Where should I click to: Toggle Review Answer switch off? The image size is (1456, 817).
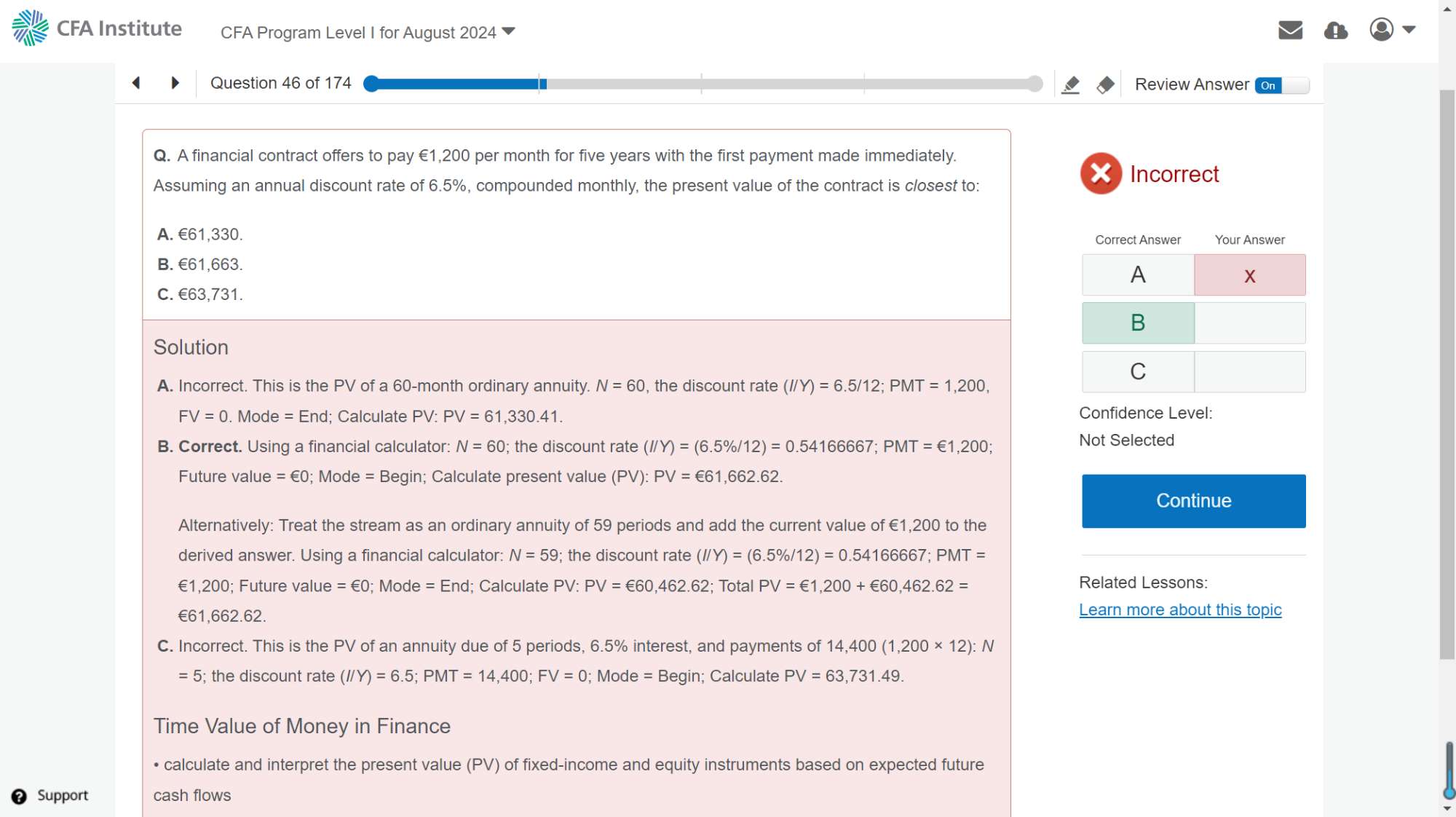click(x=1281, y=85)
